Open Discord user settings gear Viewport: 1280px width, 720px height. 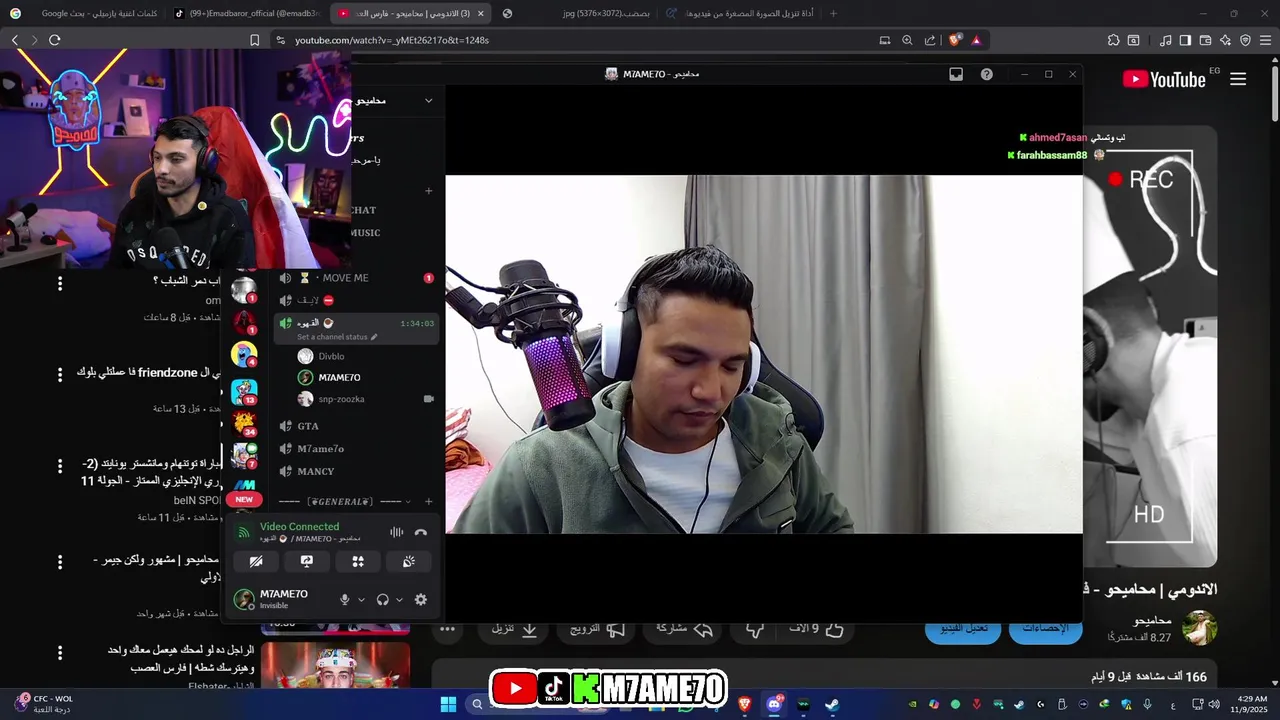(421, 599)
